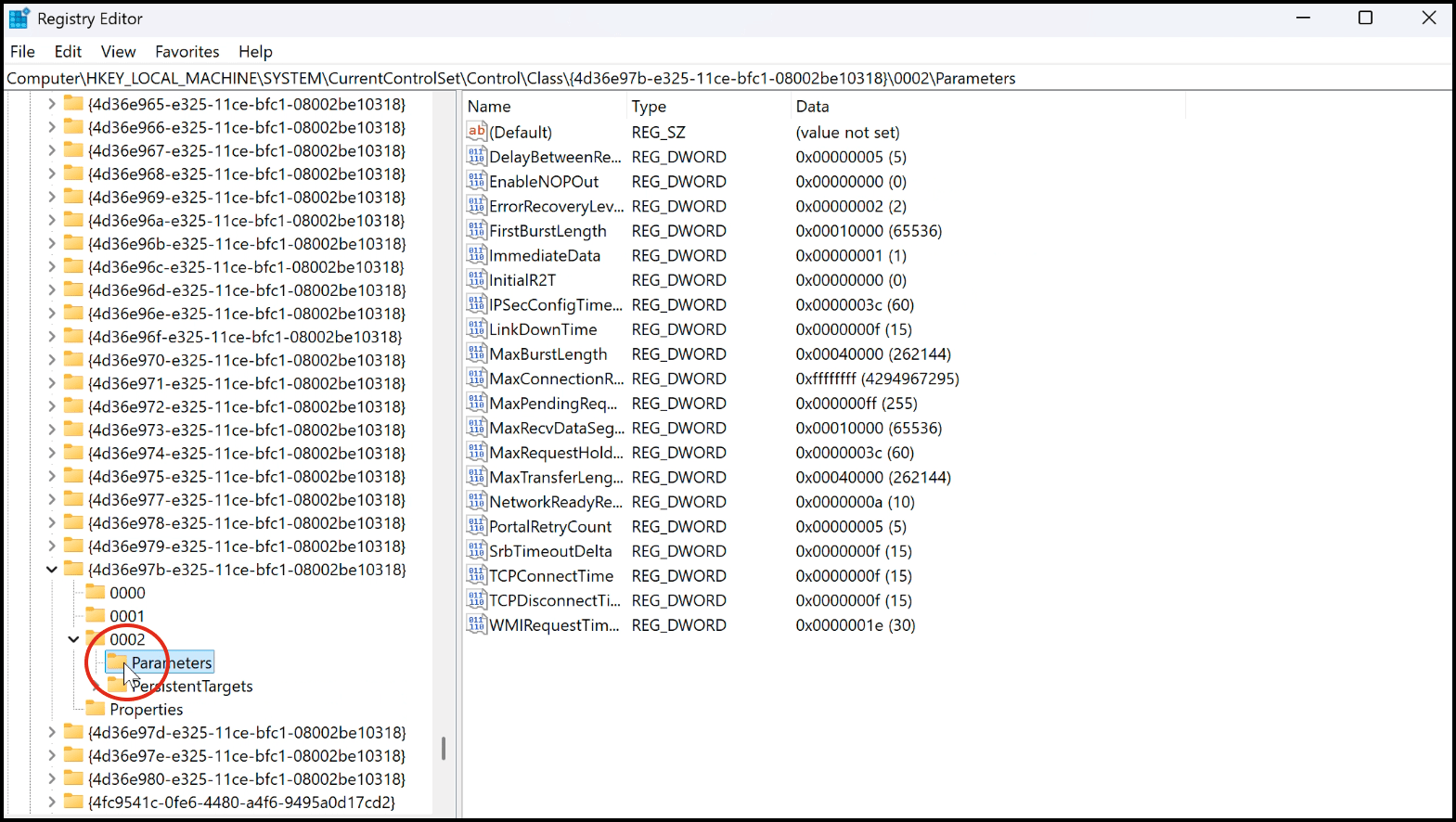
Task: Expand the {4d36e965-e325-11ce-bfc1-08002be10318} key
Action: (x=52, y=104)
